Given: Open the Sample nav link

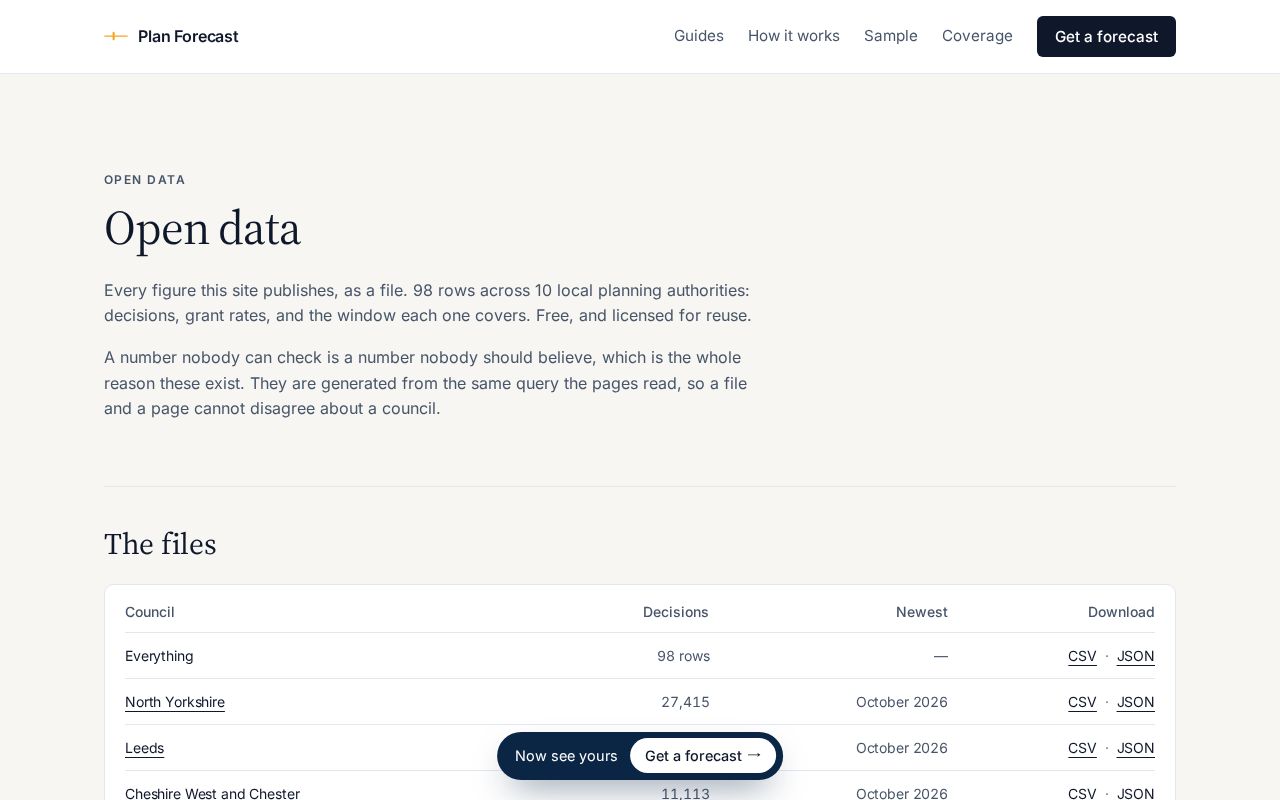Looking at the screenshot, I should [891, 36].
